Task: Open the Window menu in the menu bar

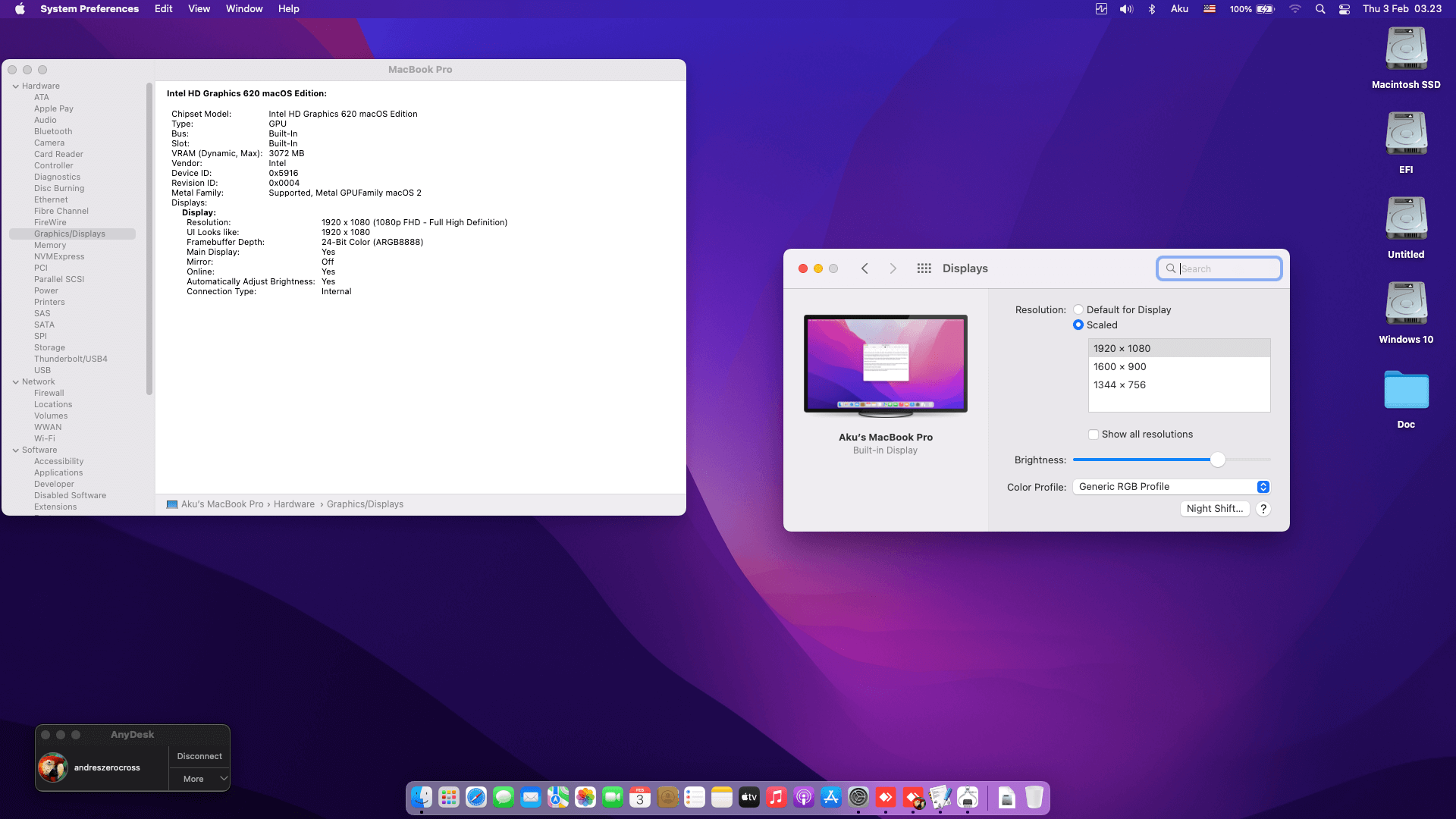Action: [243, 8]
